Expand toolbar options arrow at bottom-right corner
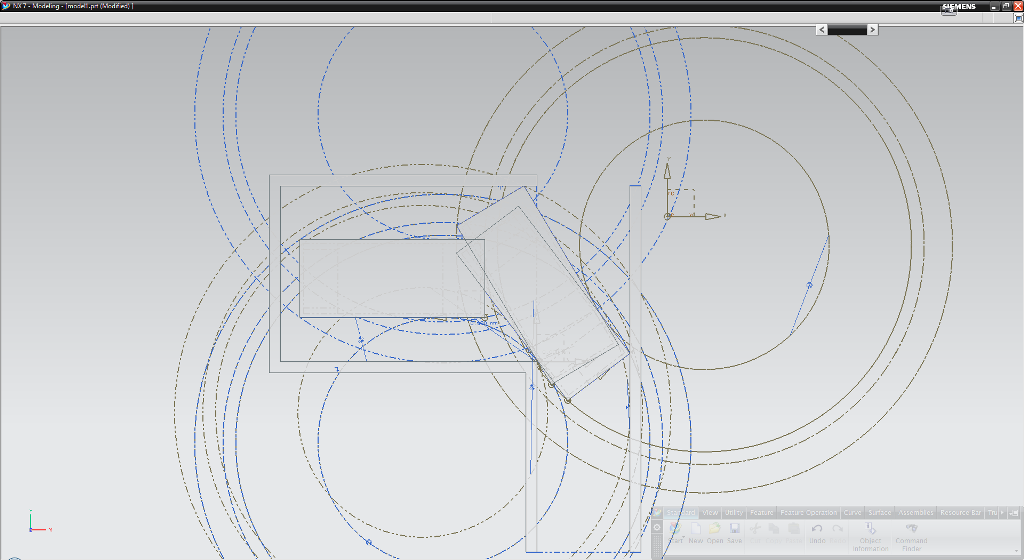1024x560 pixels. click(x=1017, y=551)
